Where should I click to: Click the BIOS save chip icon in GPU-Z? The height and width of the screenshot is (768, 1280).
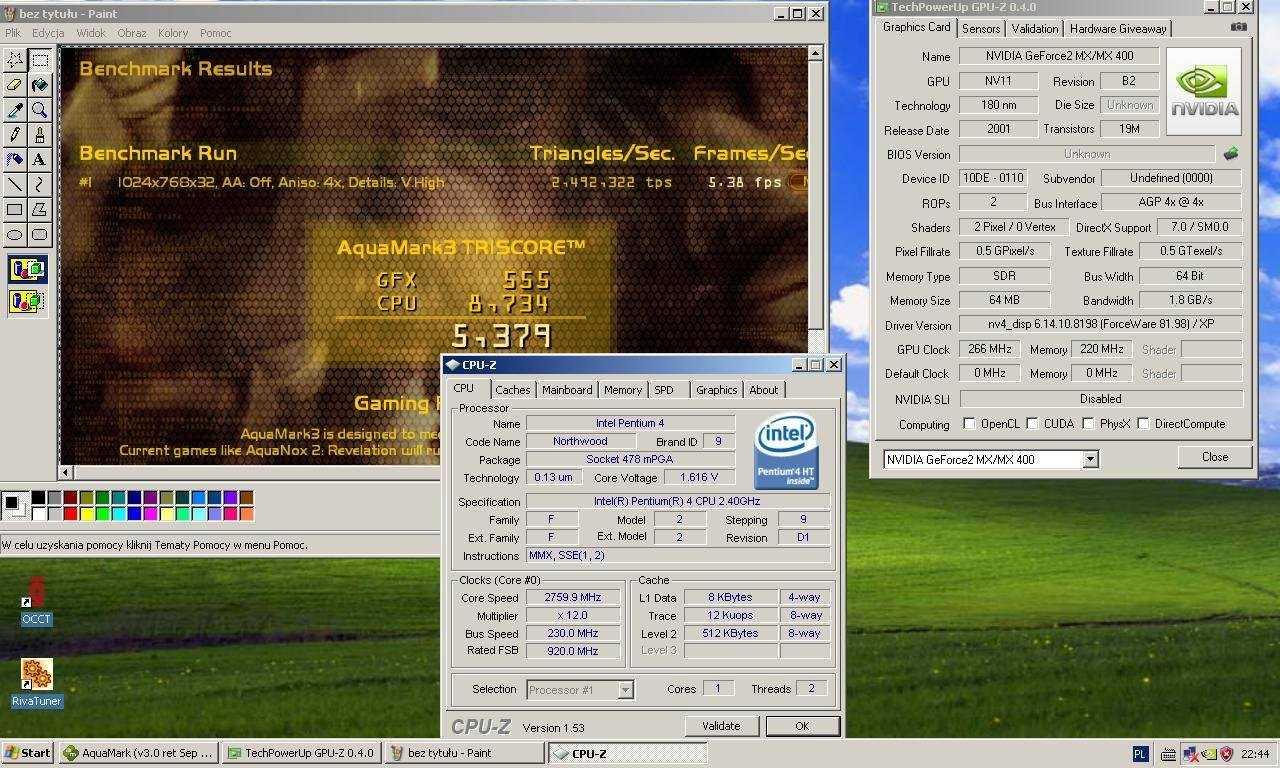click(x=1230, y=154)
